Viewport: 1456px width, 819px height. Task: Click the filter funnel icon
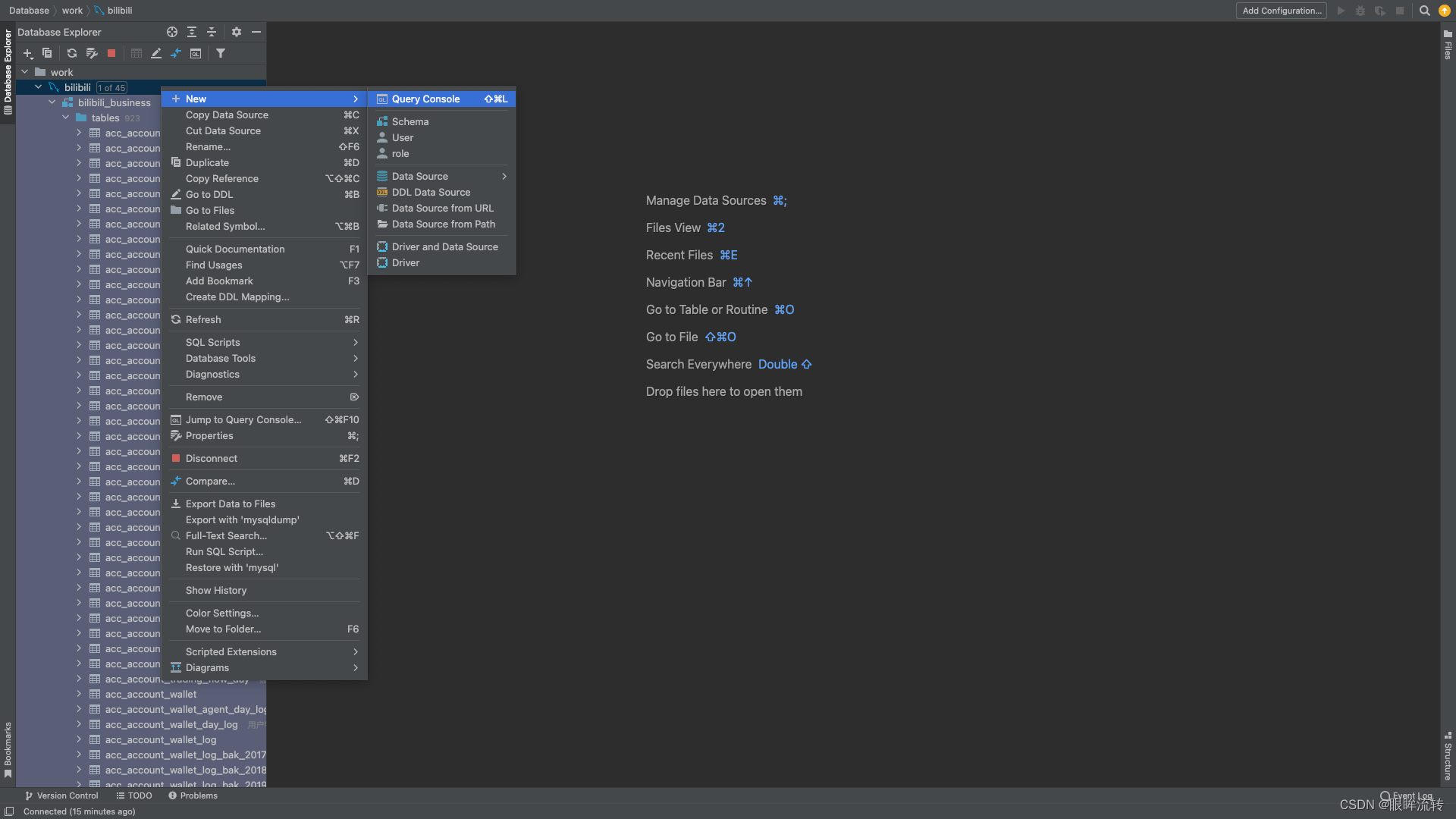point(221,54)
